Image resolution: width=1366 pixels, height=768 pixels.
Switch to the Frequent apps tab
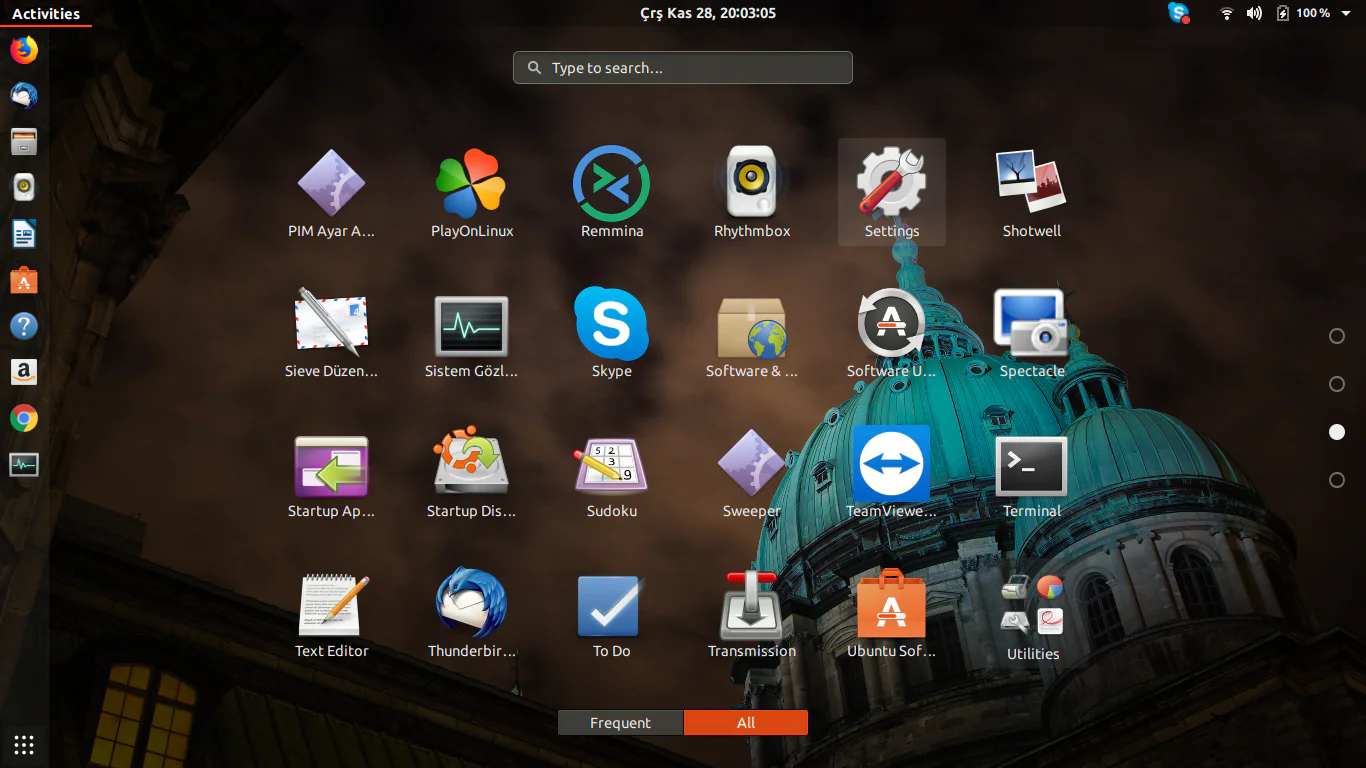point(620,722)
